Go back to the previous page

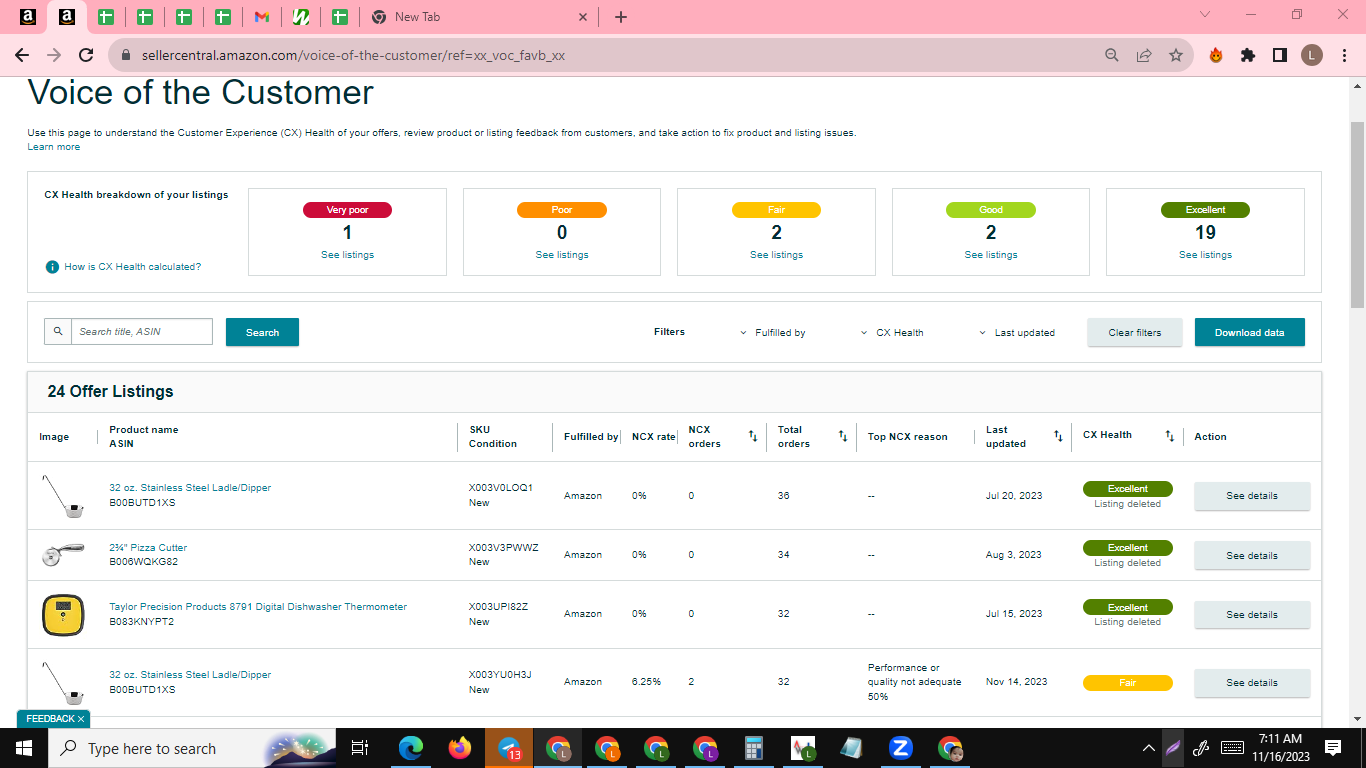click(22, 55)
